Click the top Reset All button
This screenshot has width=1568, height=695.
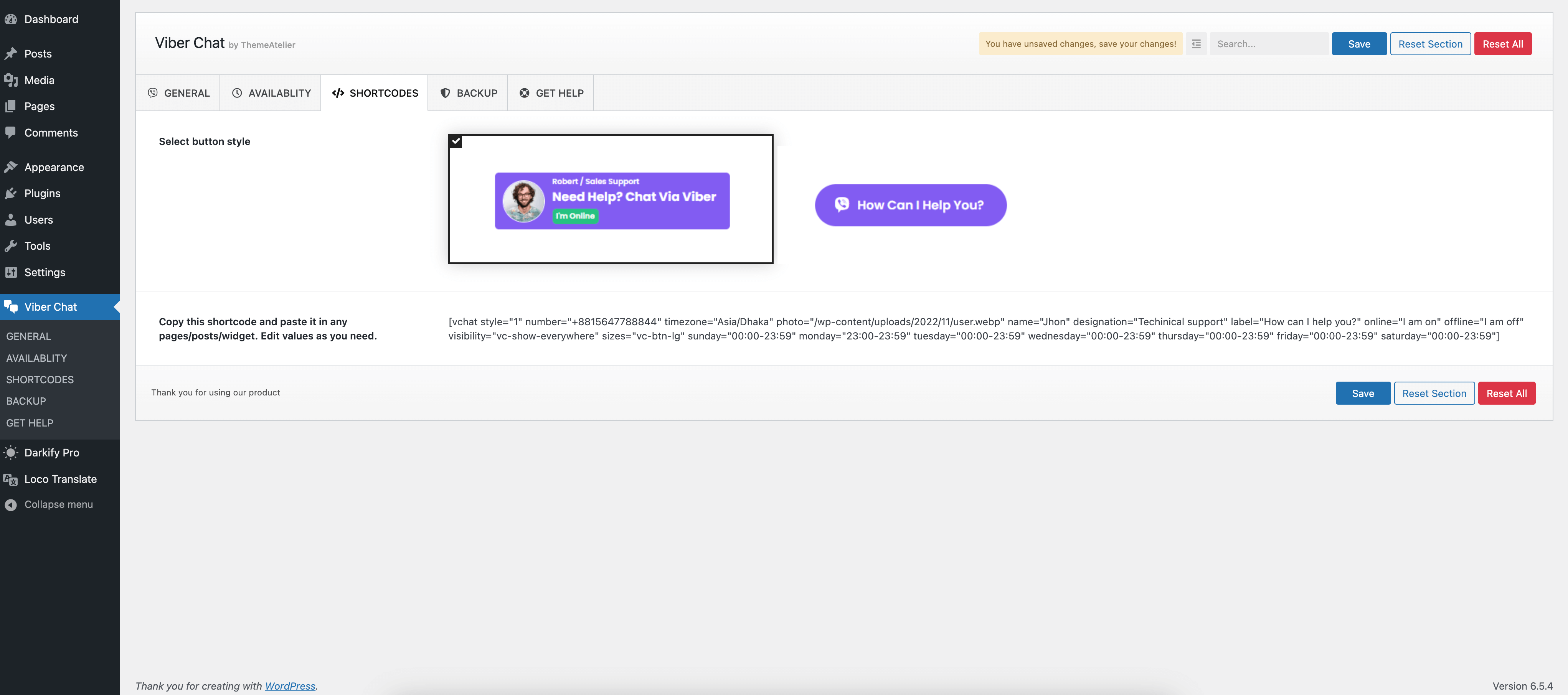click(1502, 44)
